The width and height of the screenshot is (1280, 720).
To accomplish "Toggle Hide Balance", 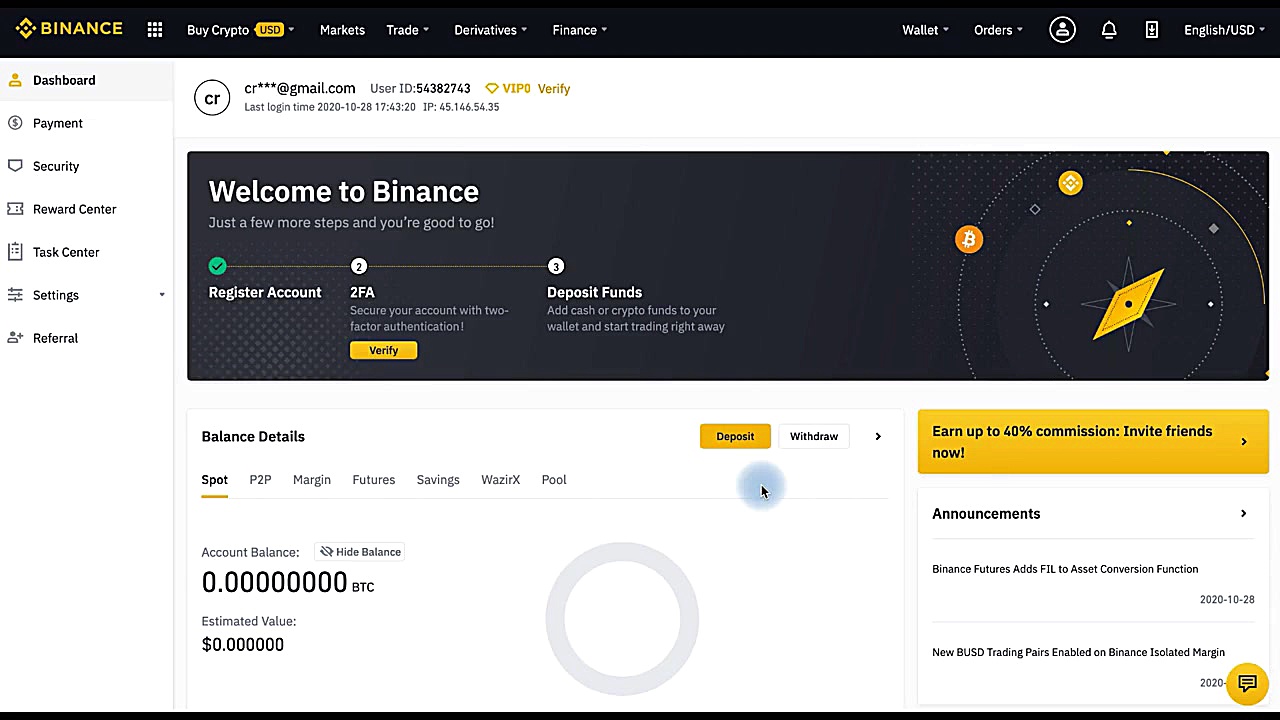I will (x=361, y=552).
